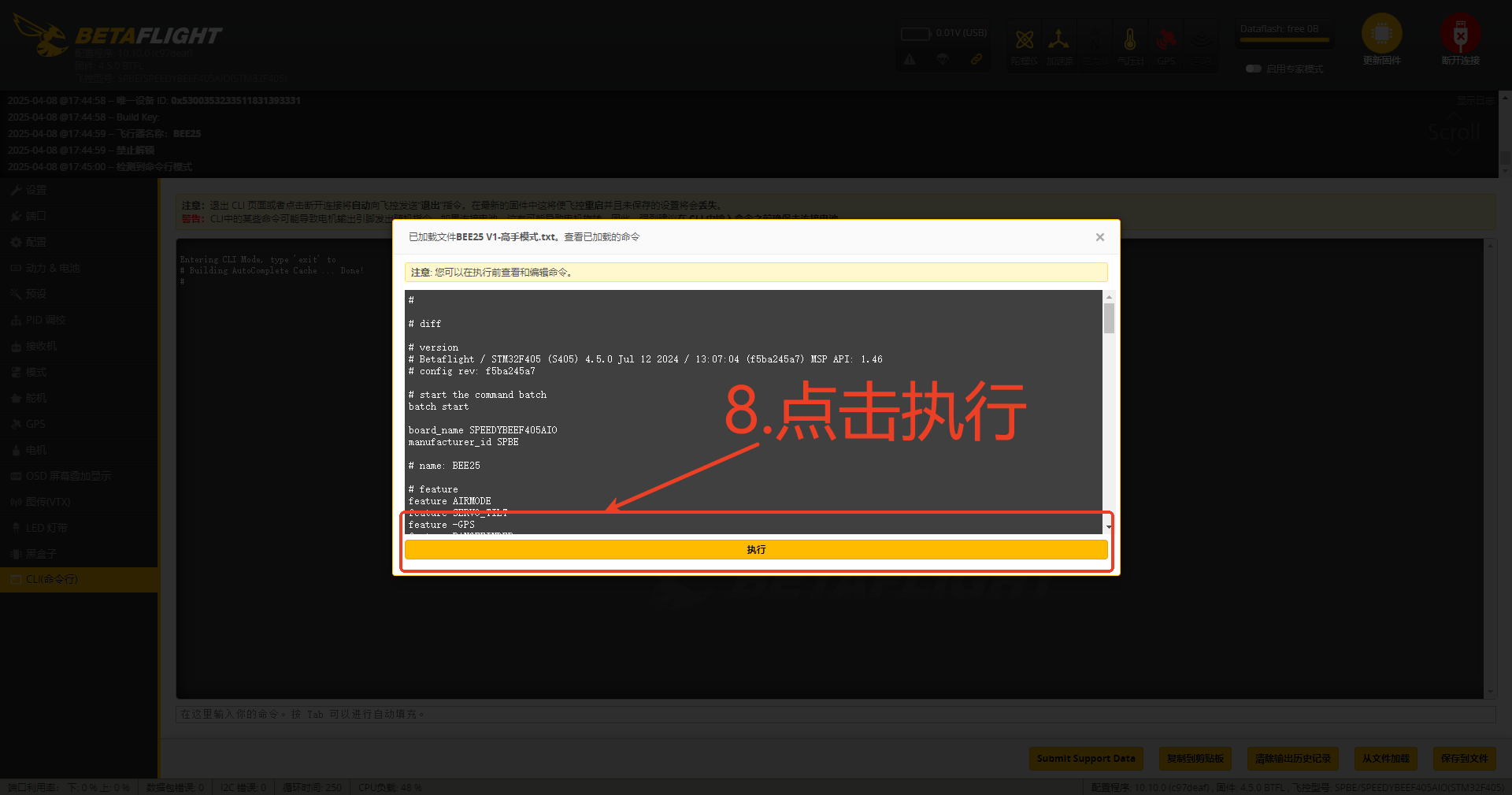Click the red GPS satellite sensor icon
This screenshot has height=795, width=1512.
click(x=1165, y=45)
